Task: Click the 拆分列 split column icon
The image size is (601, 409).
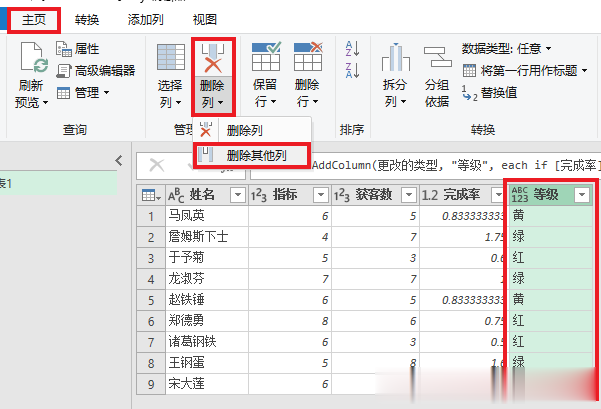Action: click(396, 57)
